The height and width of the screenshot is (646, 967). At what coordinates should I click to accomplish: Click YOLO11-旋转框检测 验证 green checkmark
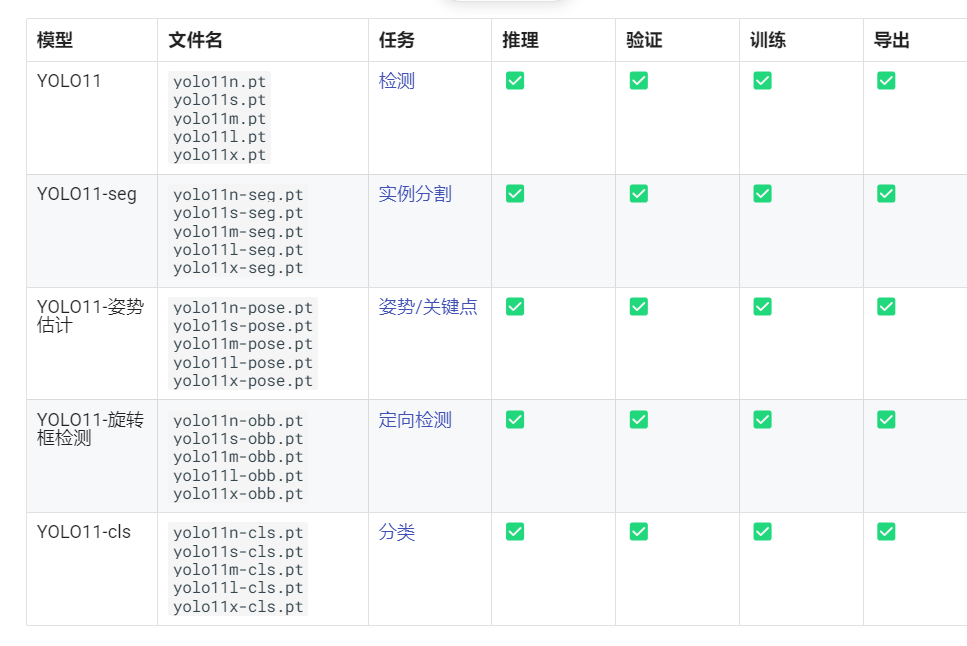639,420
